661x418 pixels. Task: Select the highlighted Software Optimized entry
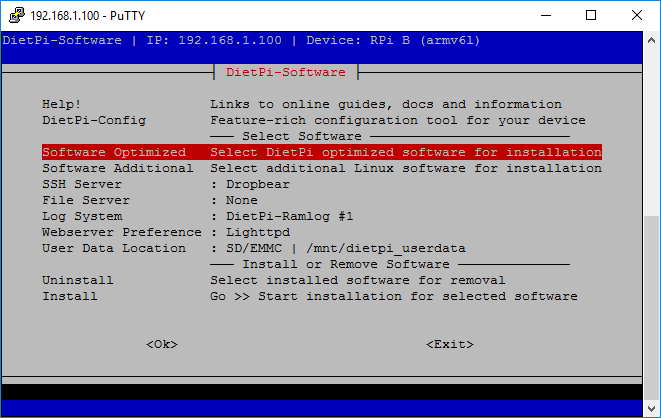(322, 152)
